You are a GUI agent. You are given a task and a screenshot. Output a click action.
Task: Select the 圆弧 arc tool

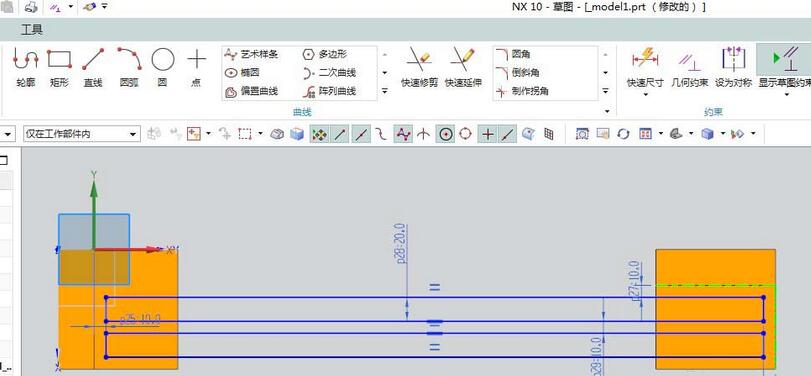coord(129,67)
